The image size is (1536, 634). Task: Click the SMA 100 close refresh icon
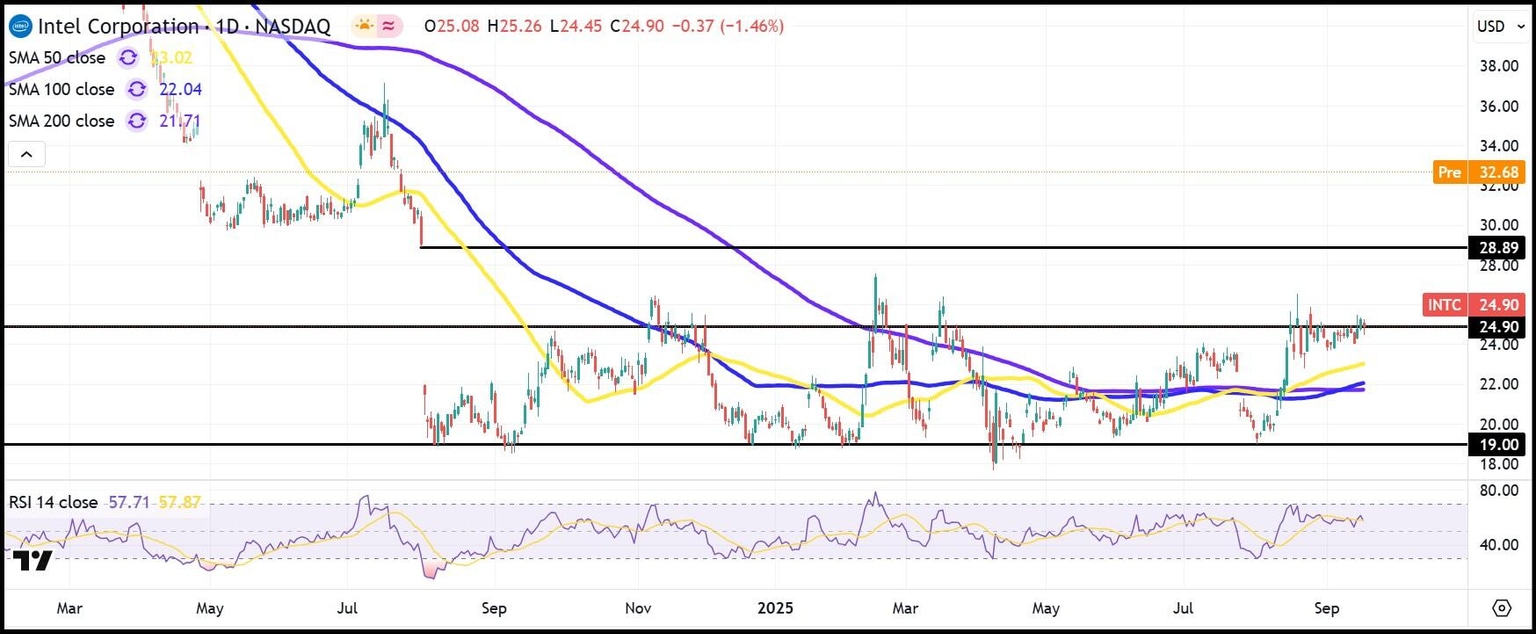click(137, 89)
